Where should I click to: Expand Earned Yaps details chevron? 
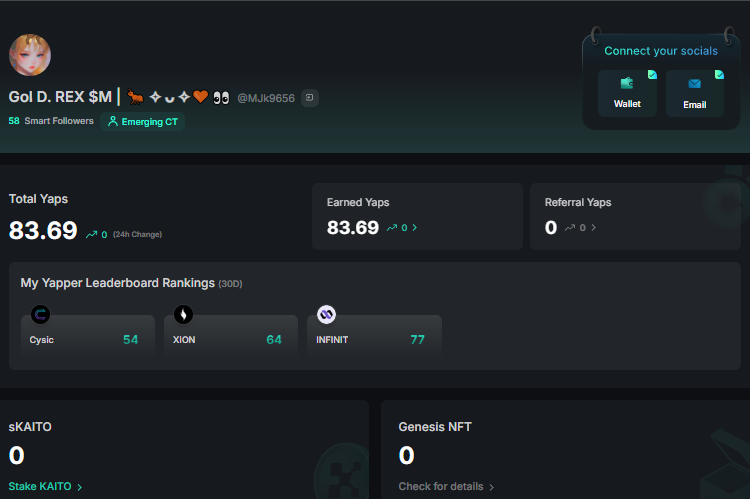pos(415,228)
